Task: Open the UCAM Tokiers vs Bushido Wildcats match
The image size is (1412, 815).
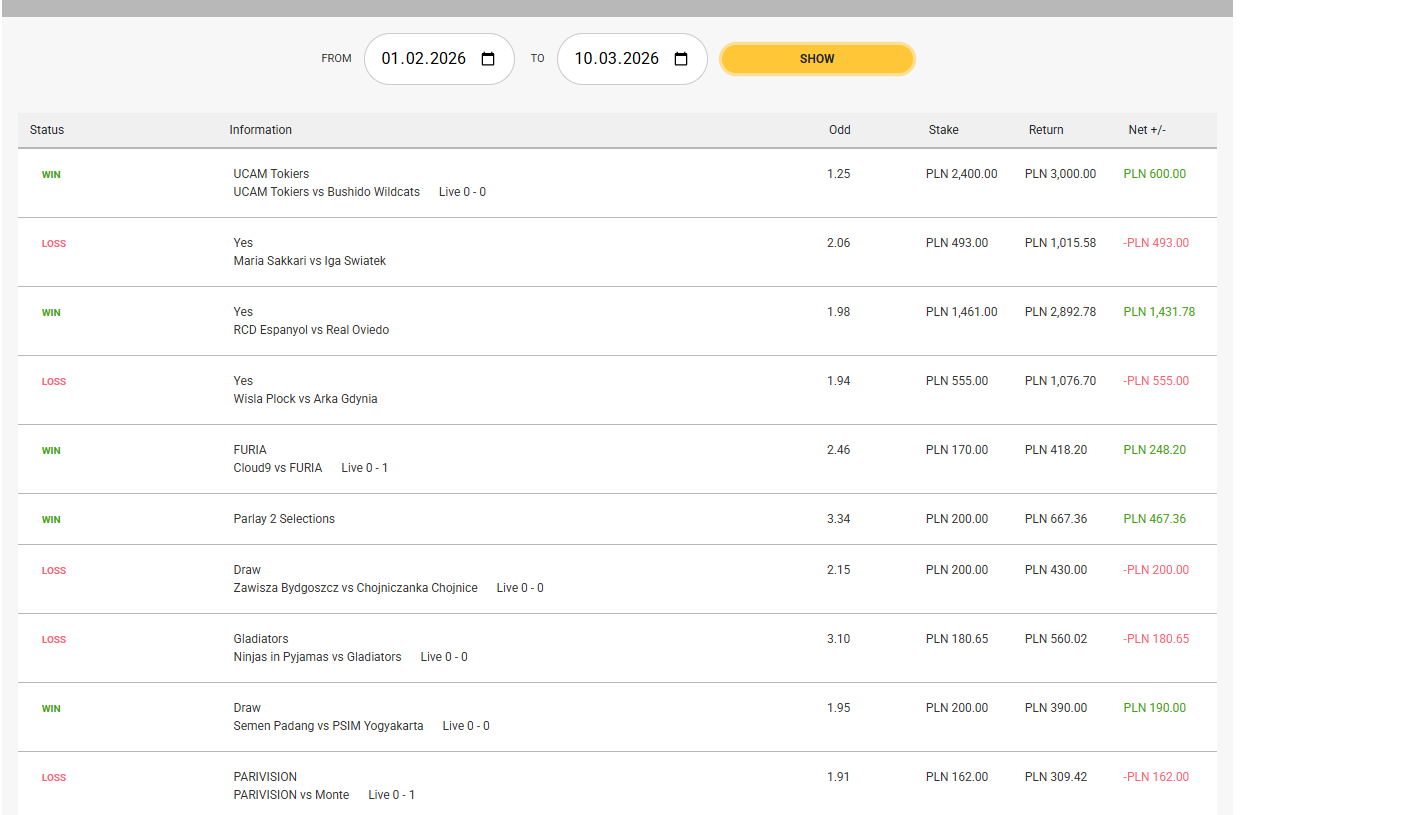Action: 326,192
